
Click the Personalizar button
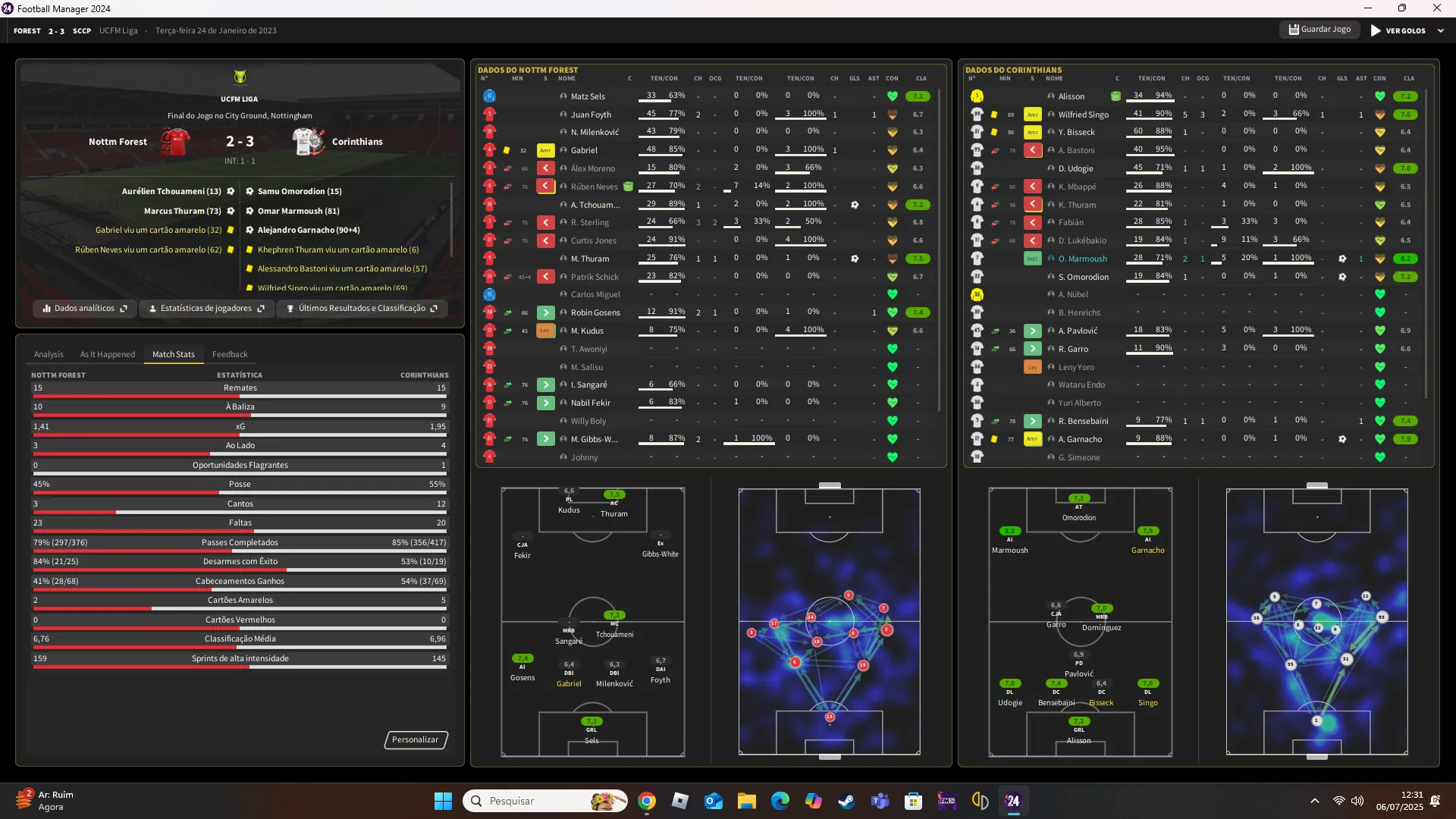coord(416,739)
